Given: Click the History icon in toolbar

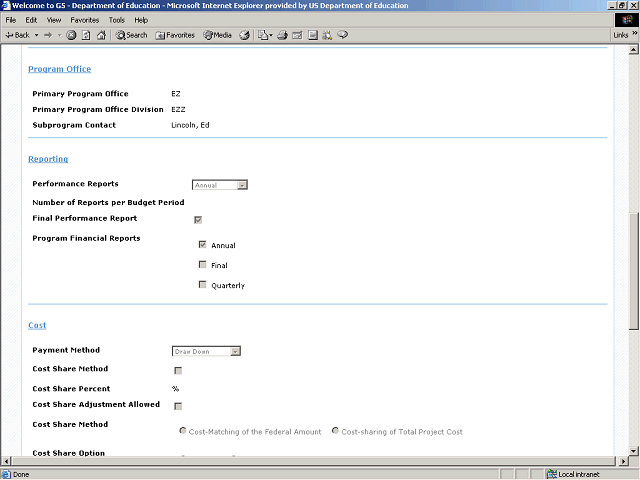Looking at the screenshot, I should [244, 35].
